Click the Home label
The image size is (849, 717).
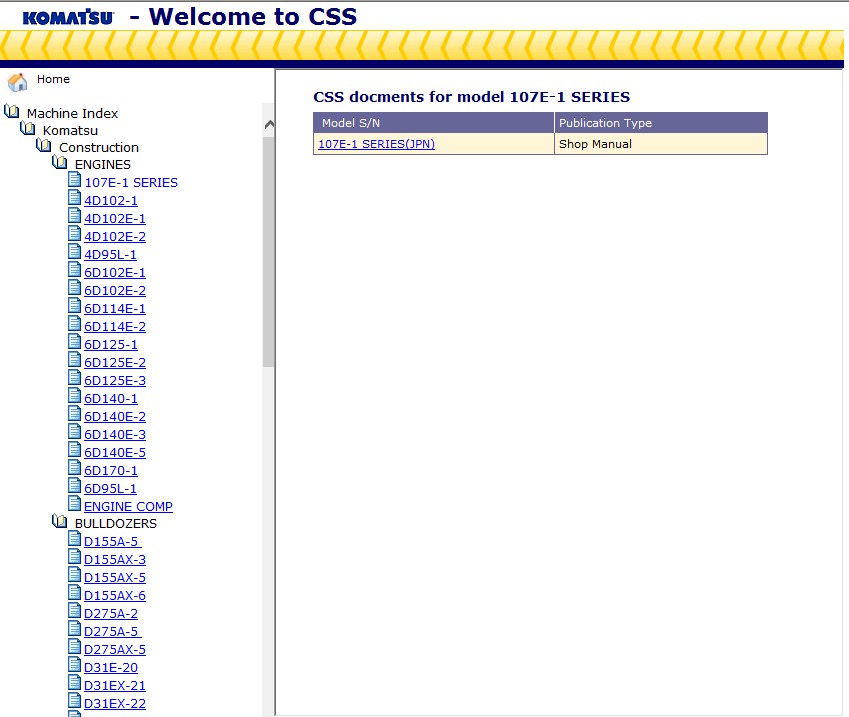[x=53, y=79]
